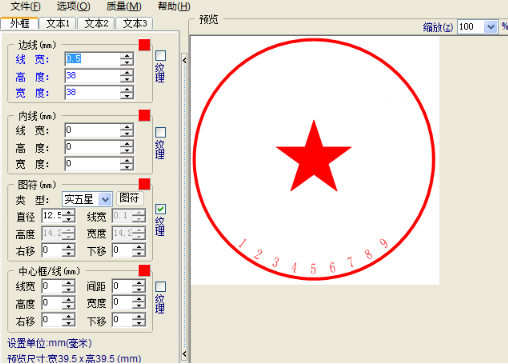Click the 设置单位:mm(毫米) text
The image size is (508, 364).
pos(49,343)
